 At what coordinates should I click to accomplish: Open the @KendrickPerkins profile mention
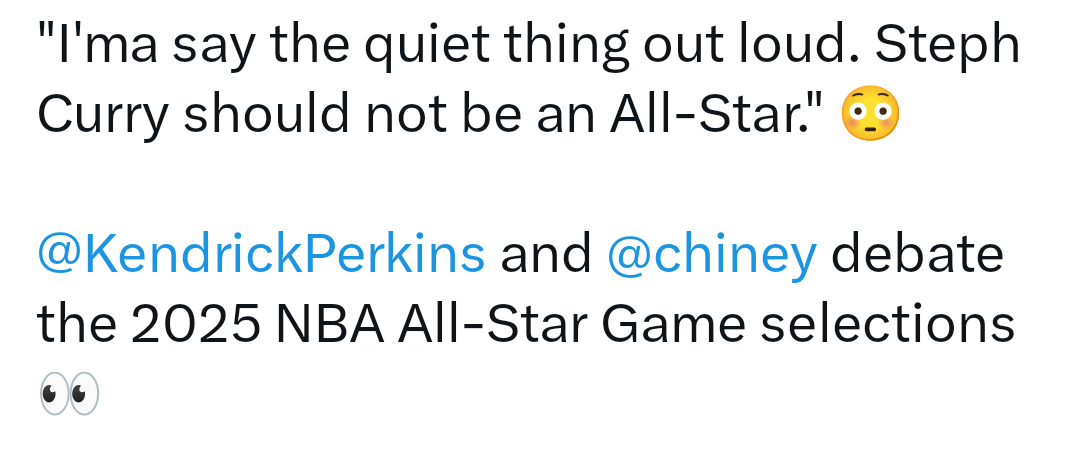[261, 254]
